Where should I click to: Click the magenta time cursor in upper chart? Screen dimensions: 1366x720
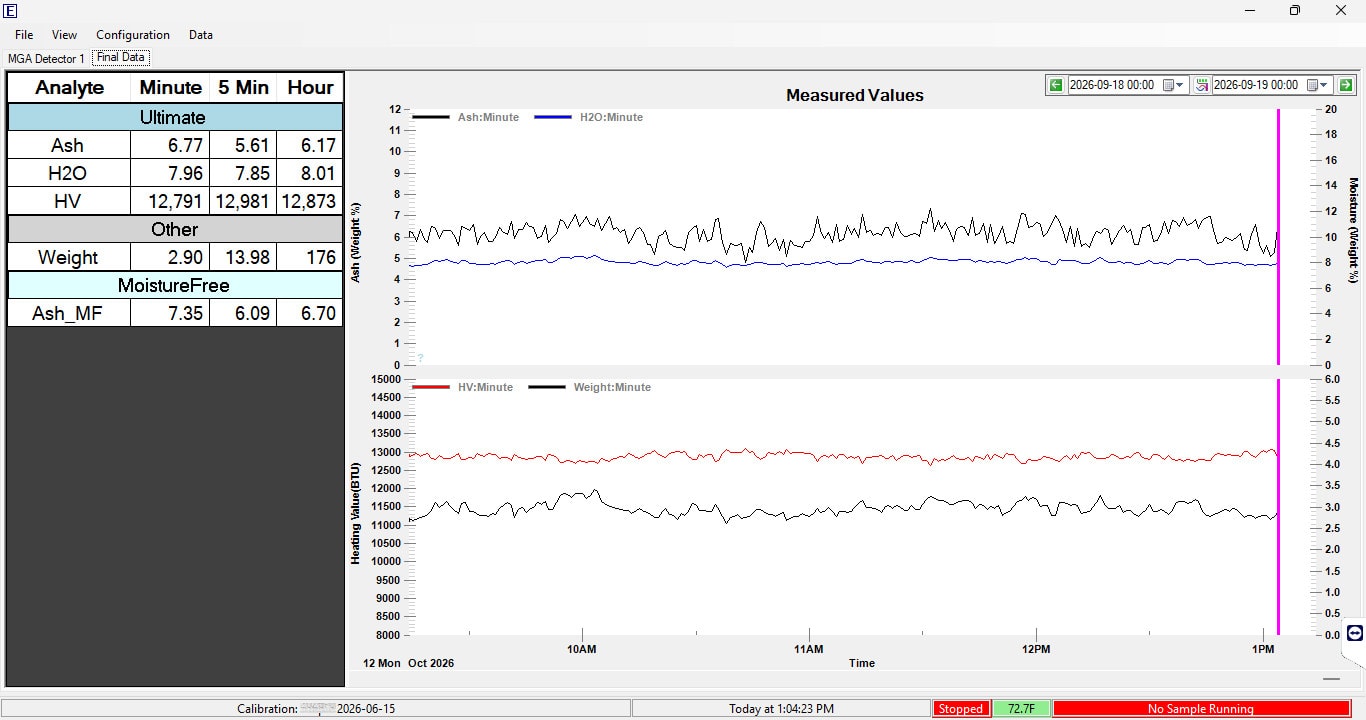pyautogui.click(x=1278, y=237)
